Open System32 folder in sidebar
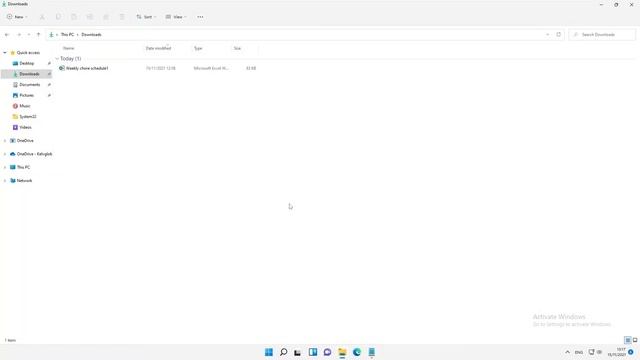Viewport: 640px width, 360px height. pyautogui.click(x=28, y=116)
